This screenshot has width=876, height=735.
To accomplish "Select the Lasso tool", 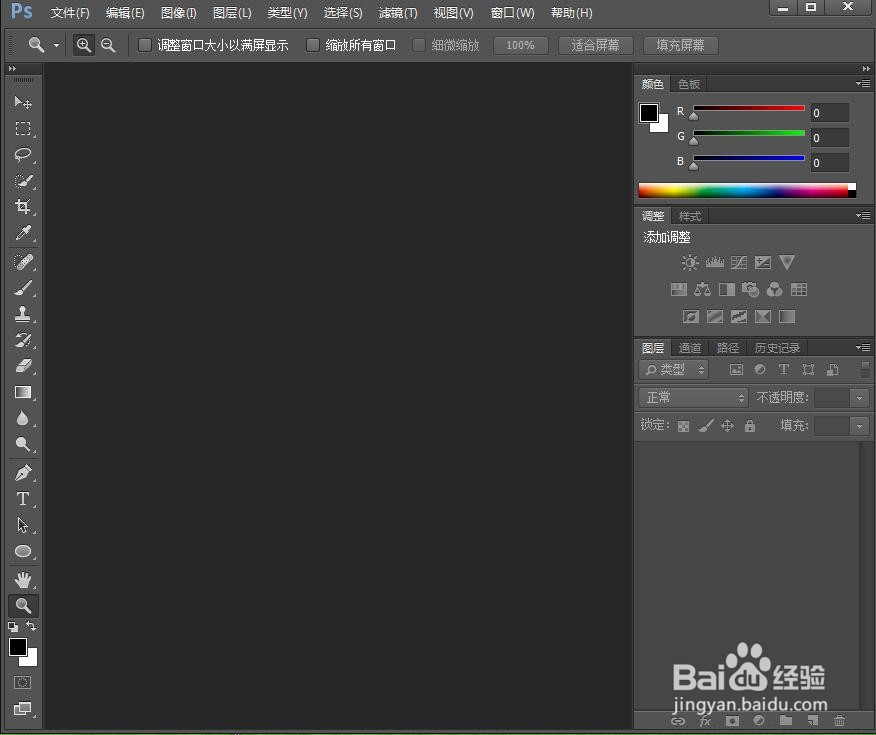I will (23, 155).
